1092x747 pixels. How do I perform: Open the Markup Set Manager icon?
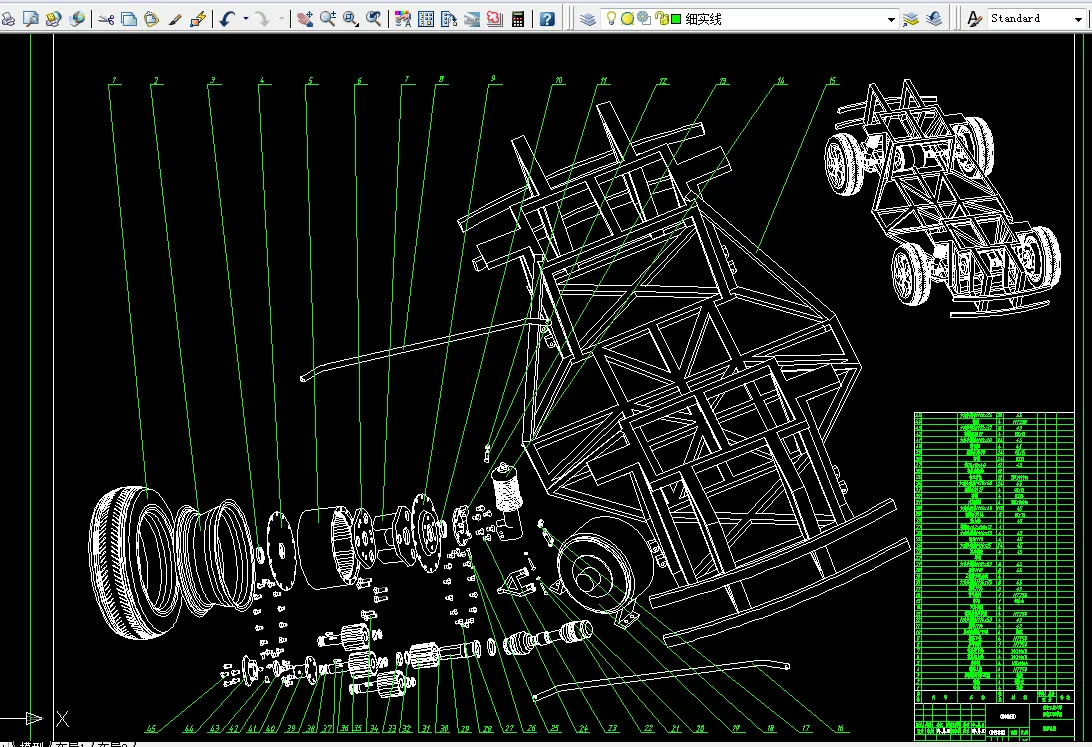pyautogui.click(x=494, y=19)
